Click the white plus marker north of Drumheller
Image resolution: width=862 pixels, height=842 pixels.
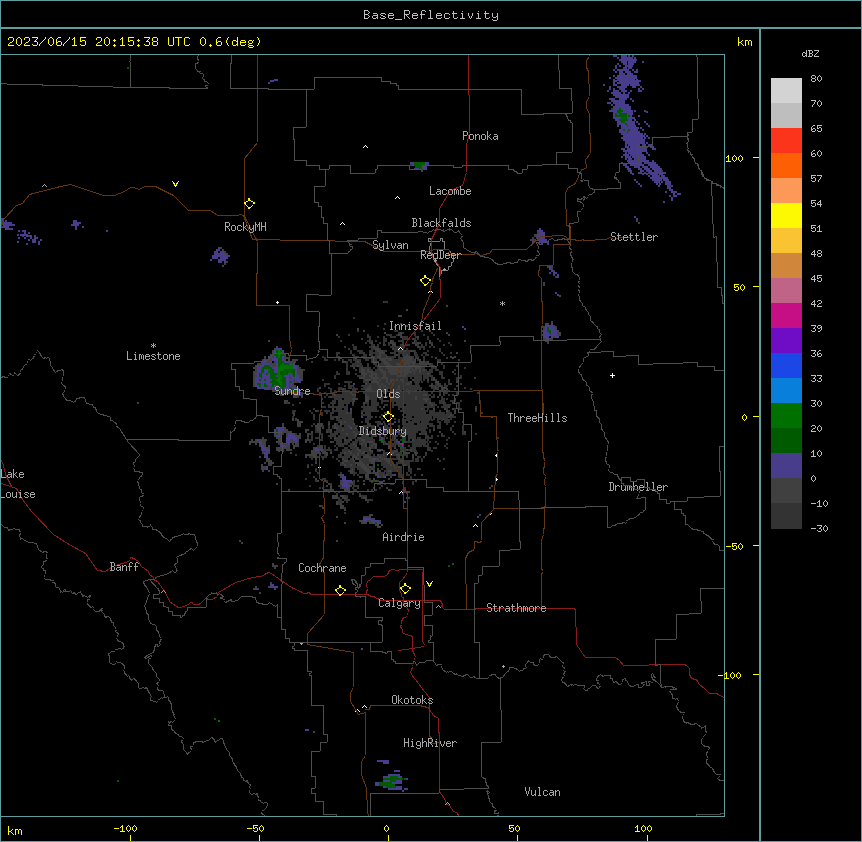point(612,375)
